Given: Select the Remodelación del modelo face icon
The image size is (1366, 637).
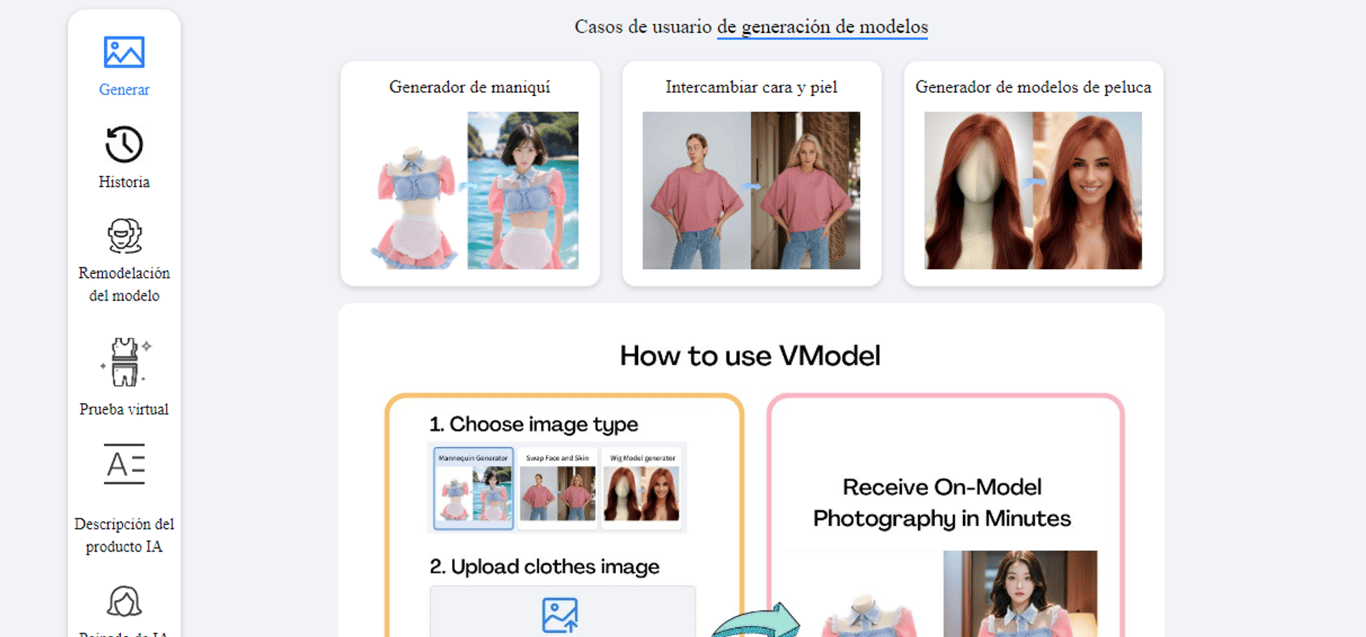Looking at the screenshot, I should [x=124, y=236].
